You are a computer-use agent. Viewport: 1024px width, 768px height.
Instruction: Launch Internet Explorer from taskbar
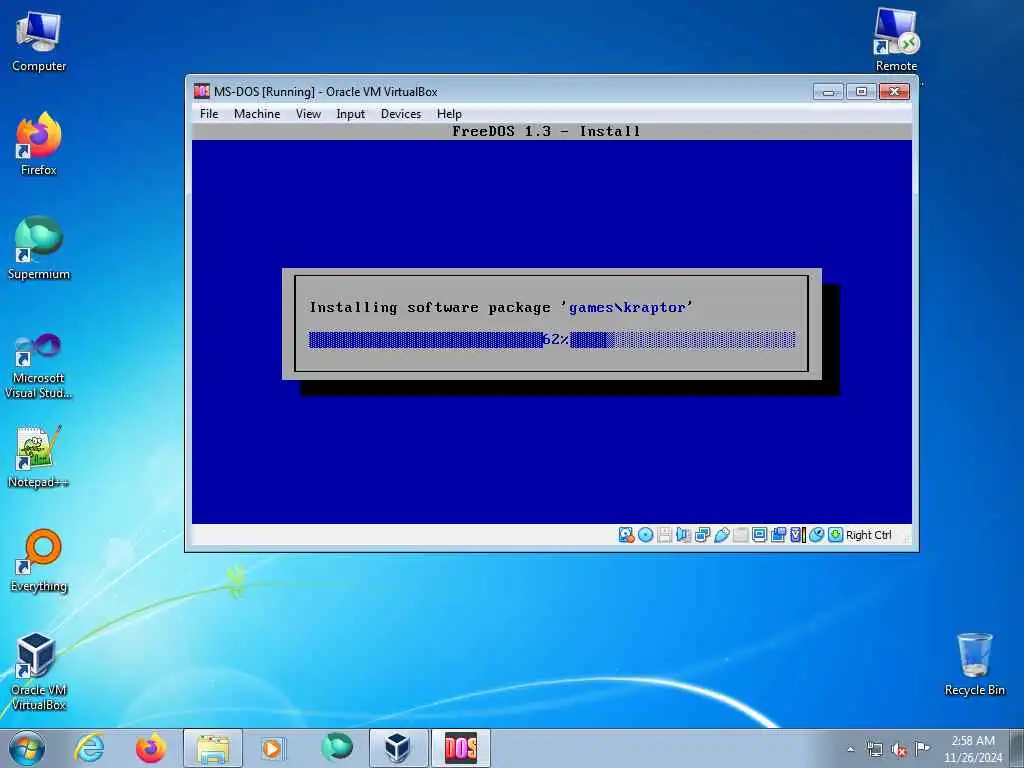89,748
